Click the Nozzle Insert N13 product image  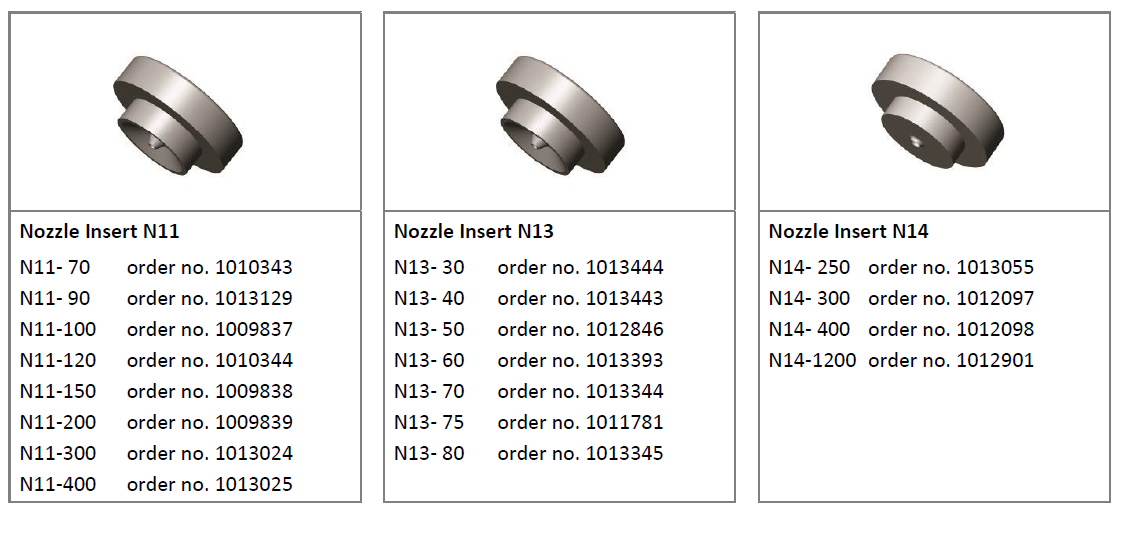560,113
